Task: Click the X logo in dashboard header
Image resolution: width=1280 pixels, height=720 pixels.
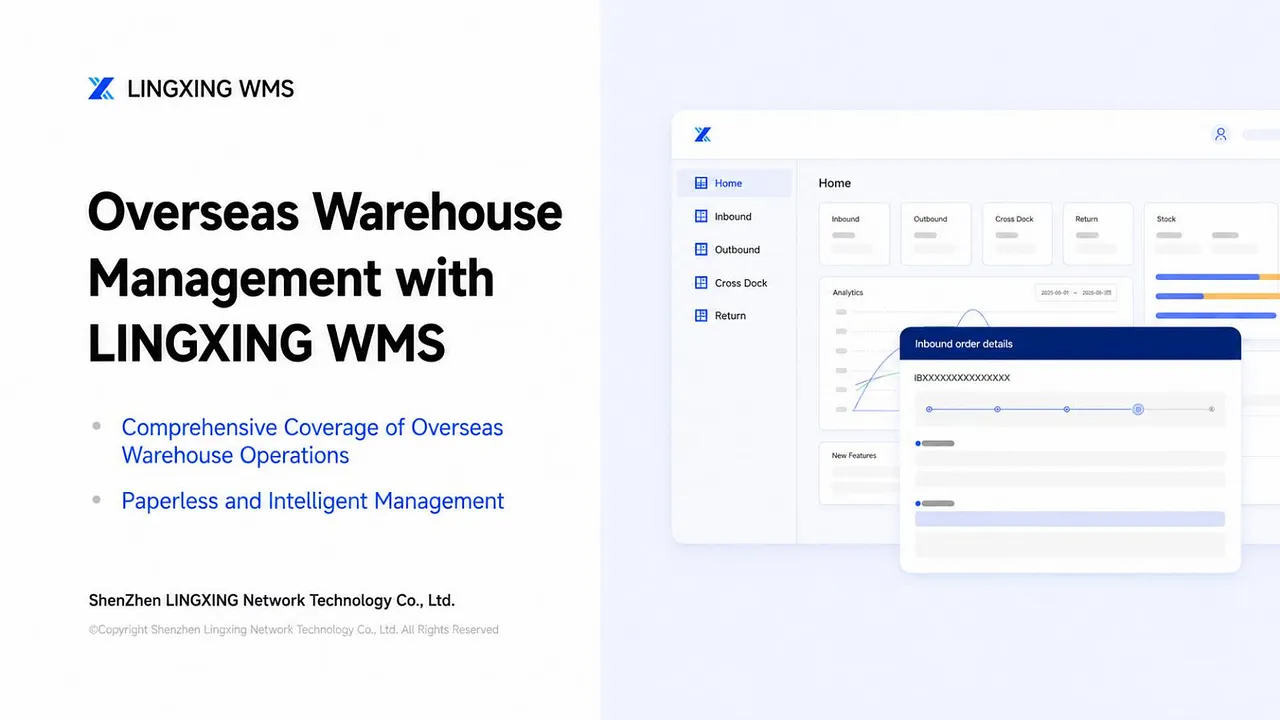Action: tap(703, 134)
